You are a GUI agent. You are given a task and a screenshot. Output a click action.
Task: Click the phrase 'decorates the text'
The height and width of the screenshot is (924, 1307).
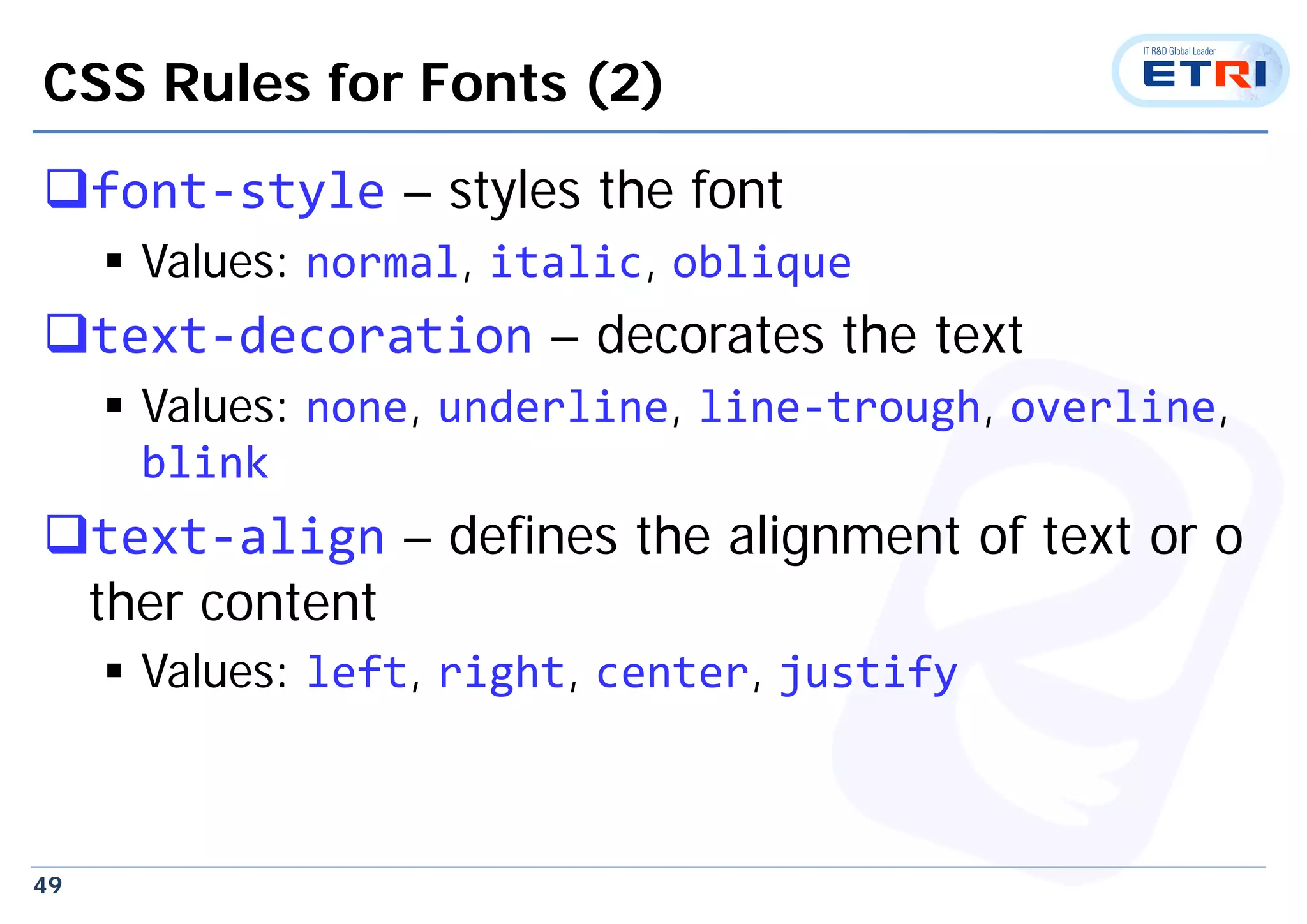pyautogui.click(x=810, y=335)
